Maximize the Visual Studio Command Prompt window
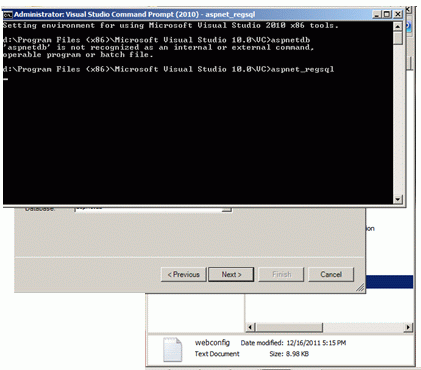The width and height of the screenshot is (421, 370). (x=387, y=14)
